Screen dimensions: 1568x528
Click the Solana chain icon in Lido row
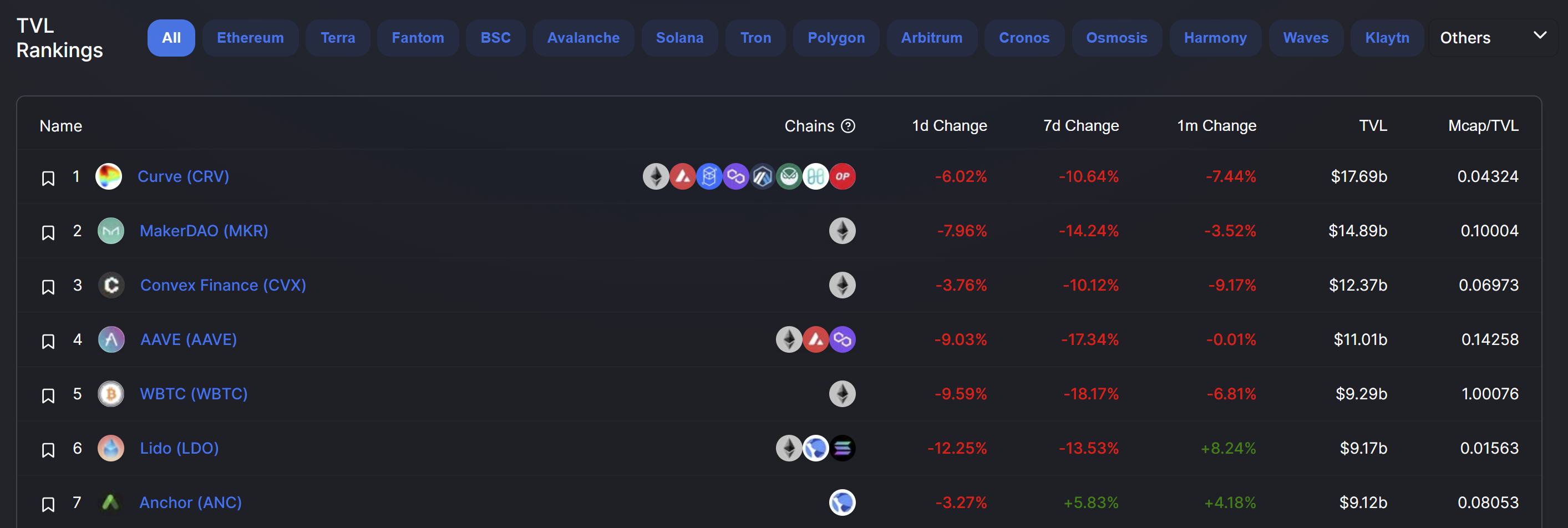coord(843,448)
